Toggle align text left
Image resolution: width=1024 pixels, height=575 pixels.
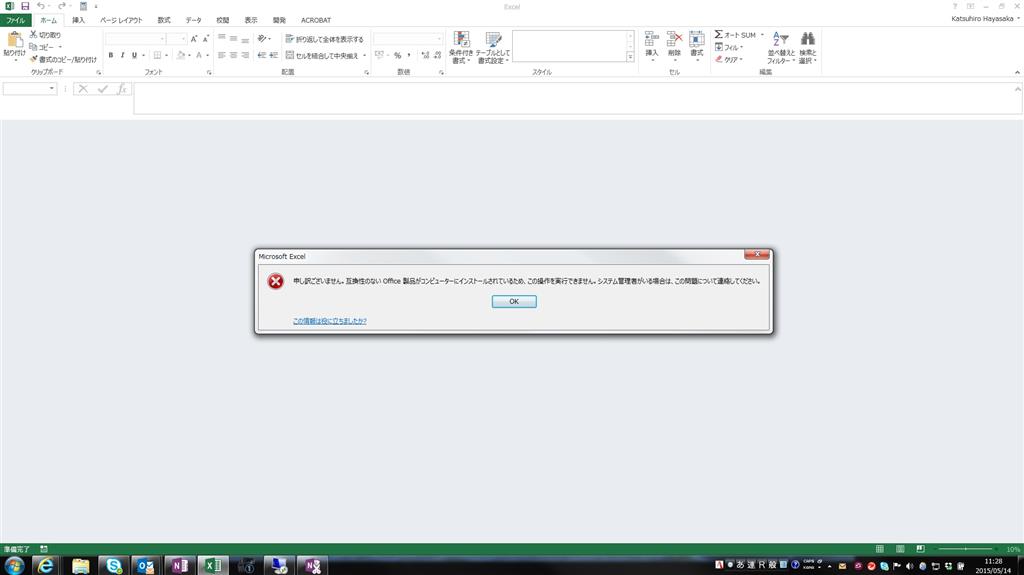(x=222, y=56)
